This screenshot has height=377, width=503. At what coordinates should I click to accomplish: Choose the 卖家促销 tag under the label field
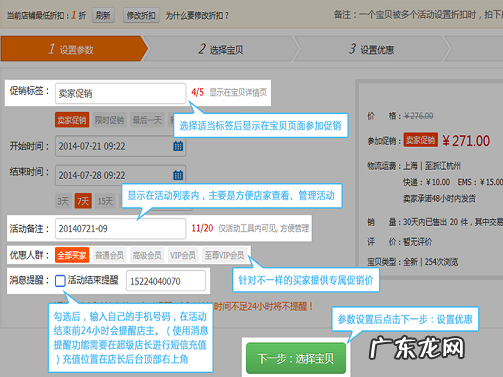(72, 120)
